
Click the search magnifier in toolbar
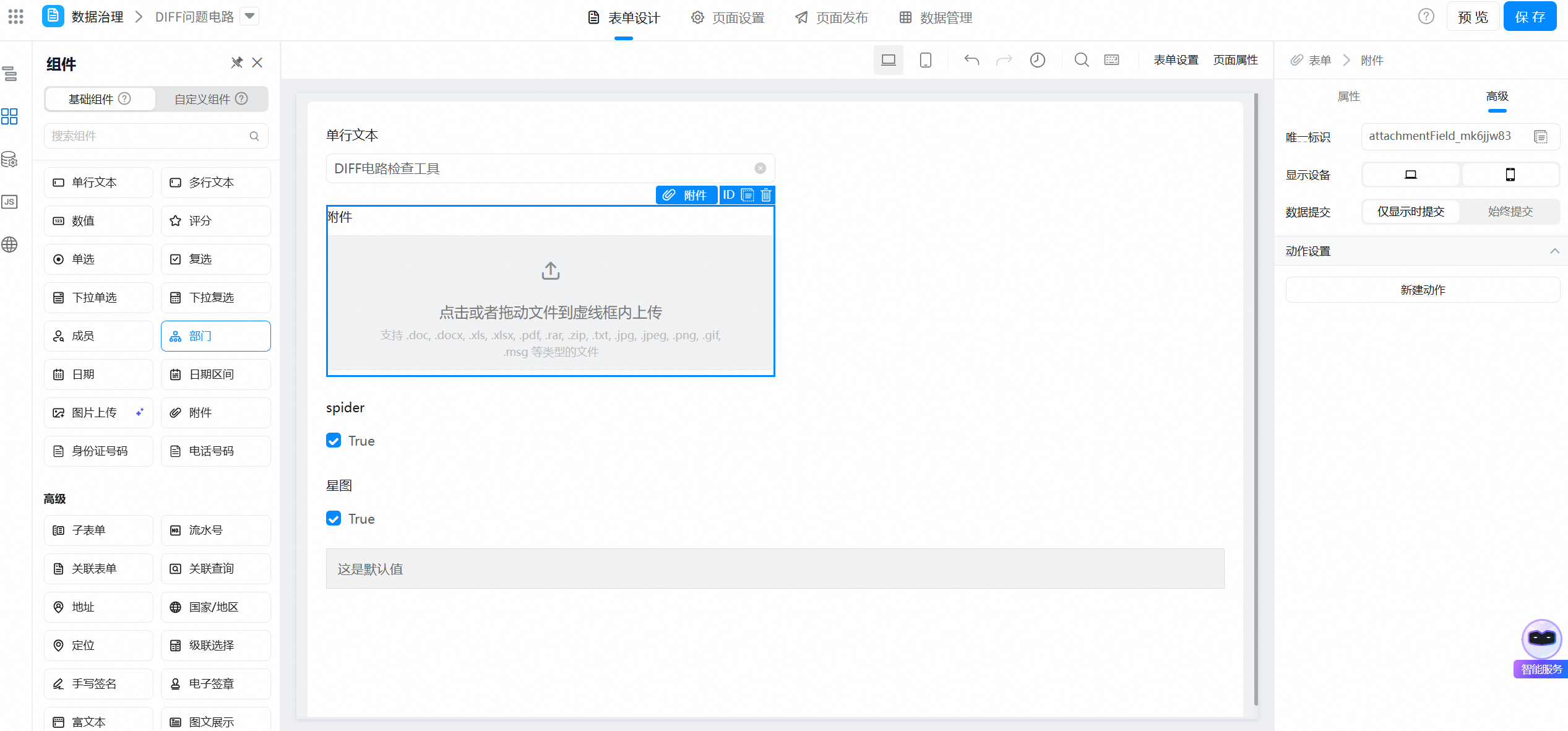click(1081, 60)
